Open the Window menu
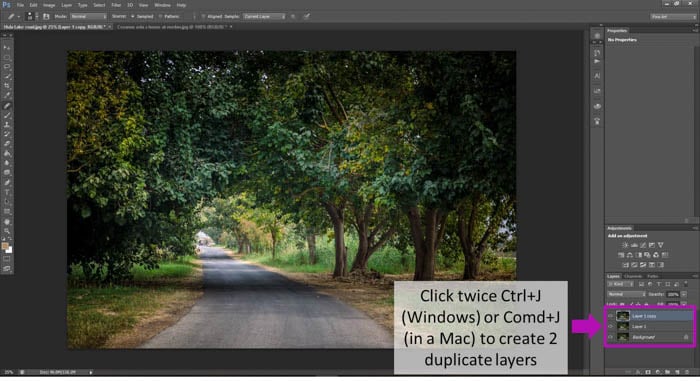Viewport: 700px width, 381px height. 162,5
